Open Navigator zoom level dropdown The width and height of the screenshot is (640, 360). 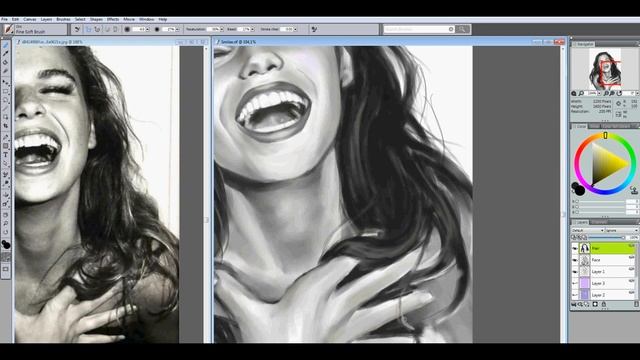599,93
